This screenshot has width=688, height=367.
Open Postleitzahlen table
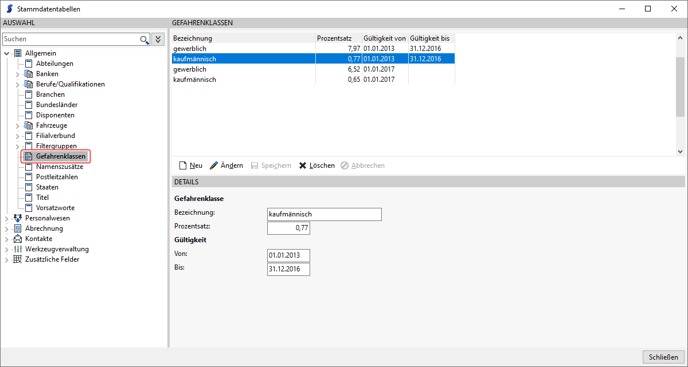click(57, 177)
